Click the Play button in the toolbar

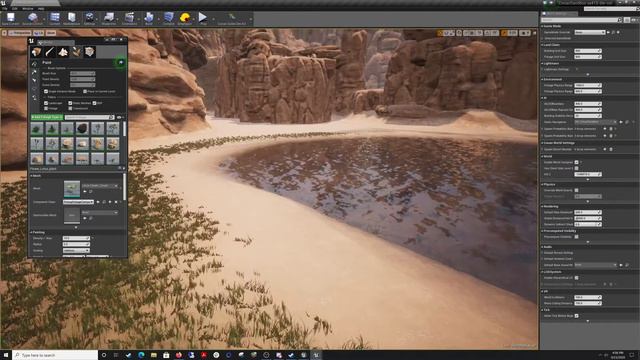click(203, 18)
